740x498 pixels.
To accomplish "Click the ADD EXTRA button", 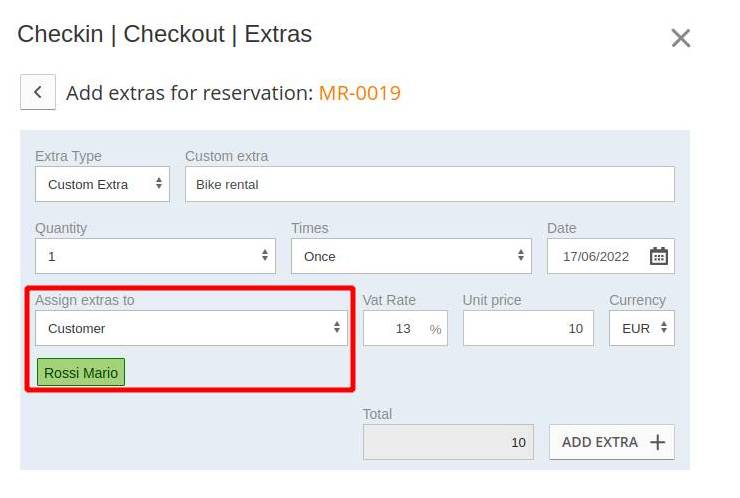I will (612, 442).
